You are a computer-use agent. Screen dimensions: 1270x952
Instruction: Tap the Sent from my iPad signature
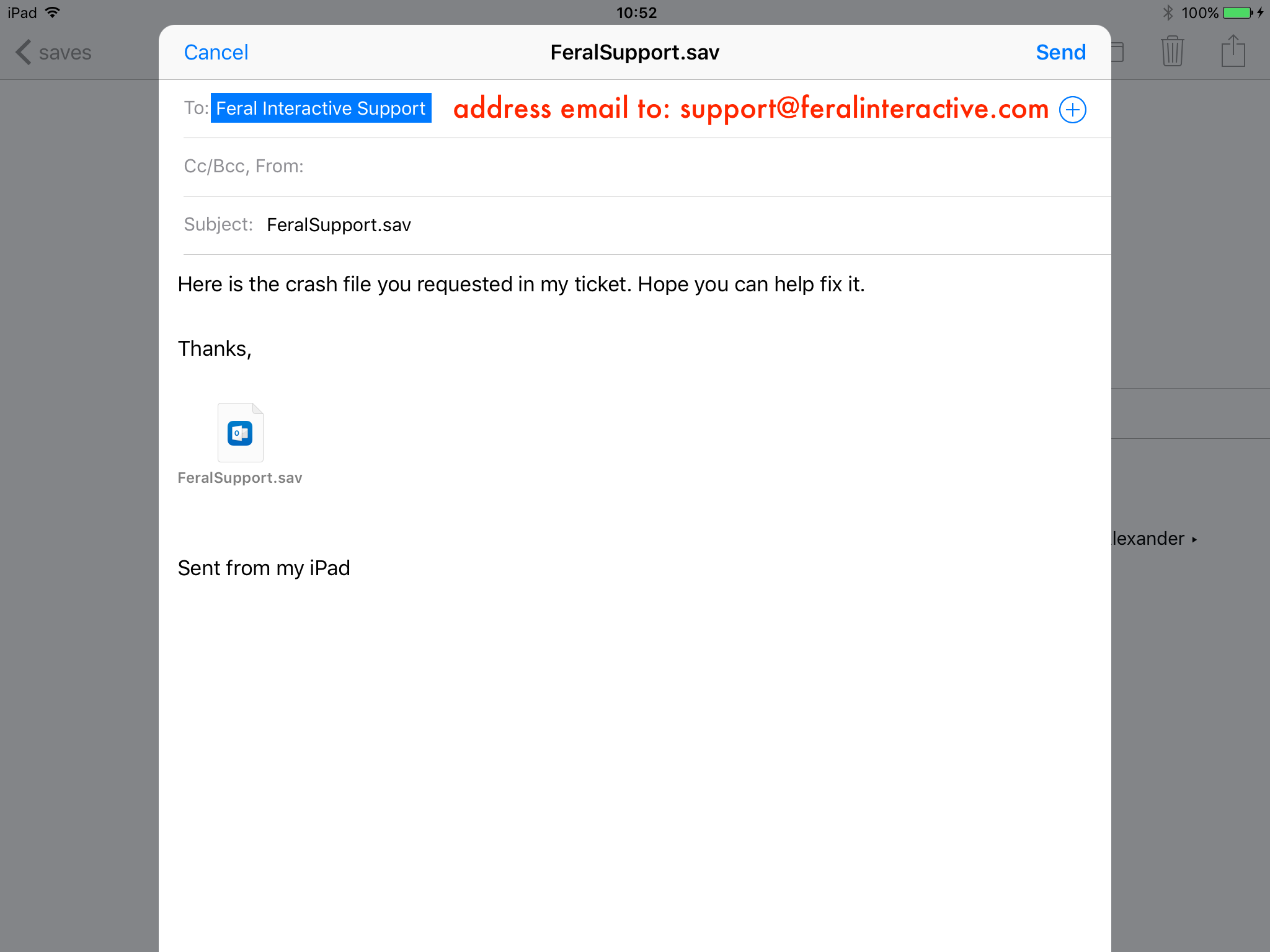[264, 568]
